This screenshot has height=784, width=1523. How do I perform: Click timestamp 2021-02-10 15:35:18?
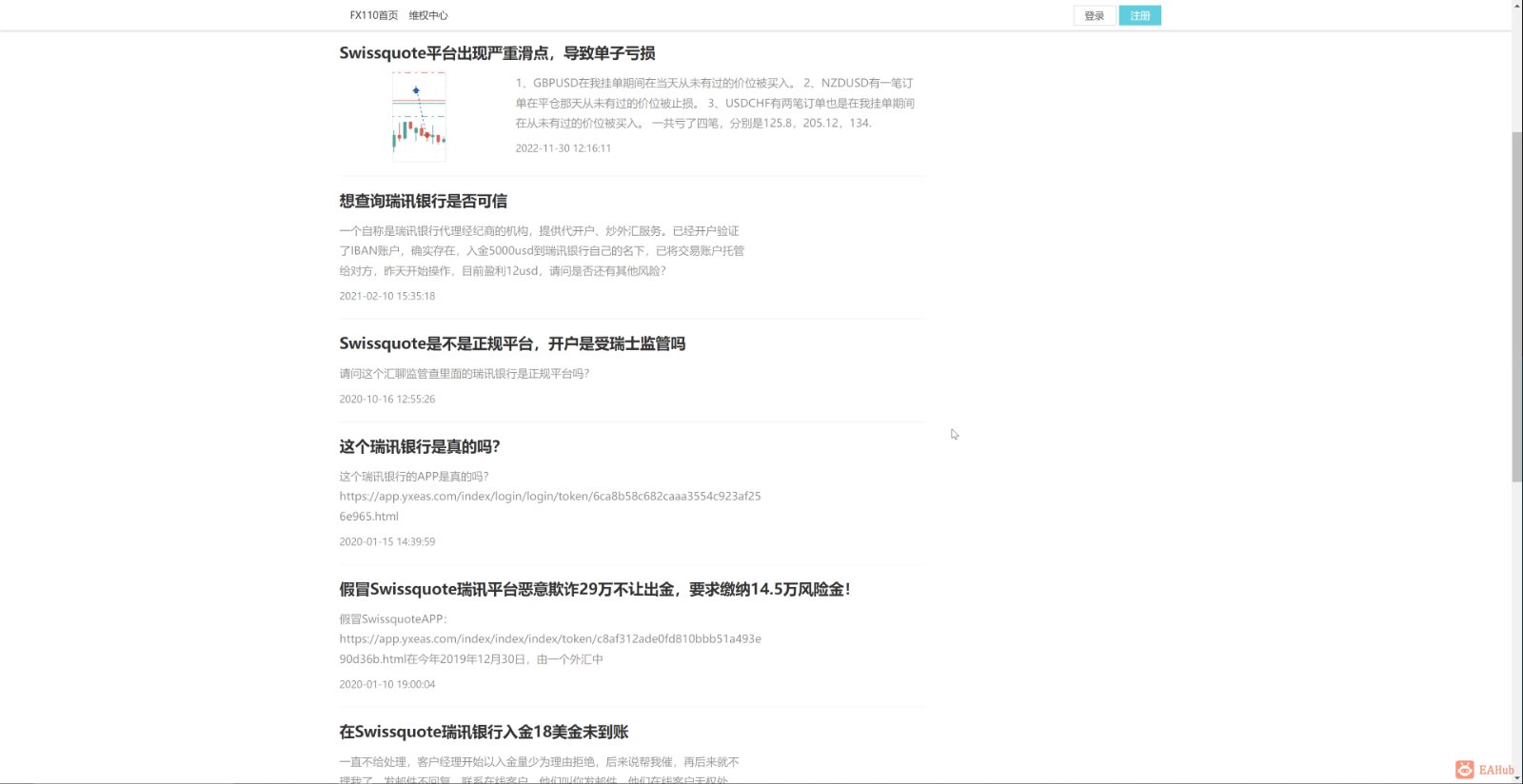387,296
